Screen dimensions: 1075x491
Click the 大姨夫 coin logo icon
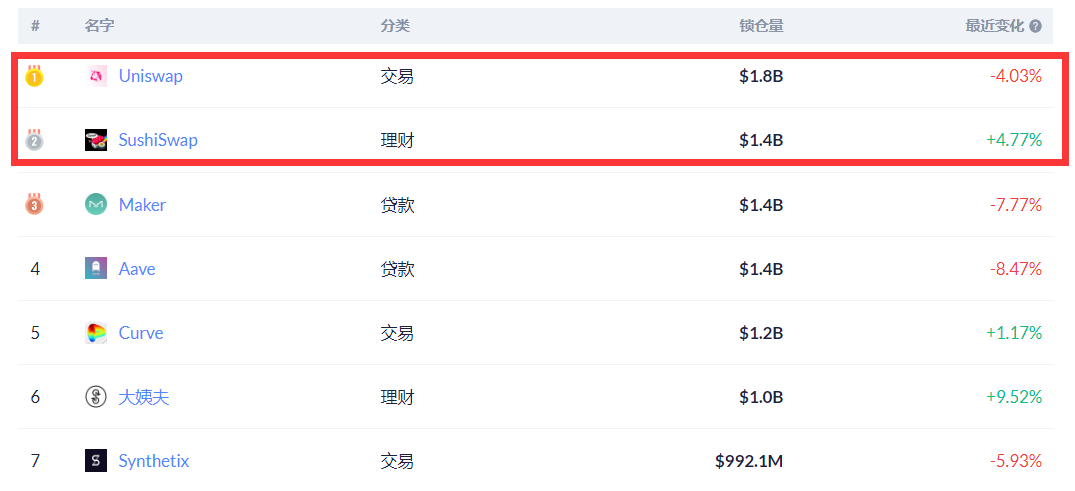tap(96, 396)
